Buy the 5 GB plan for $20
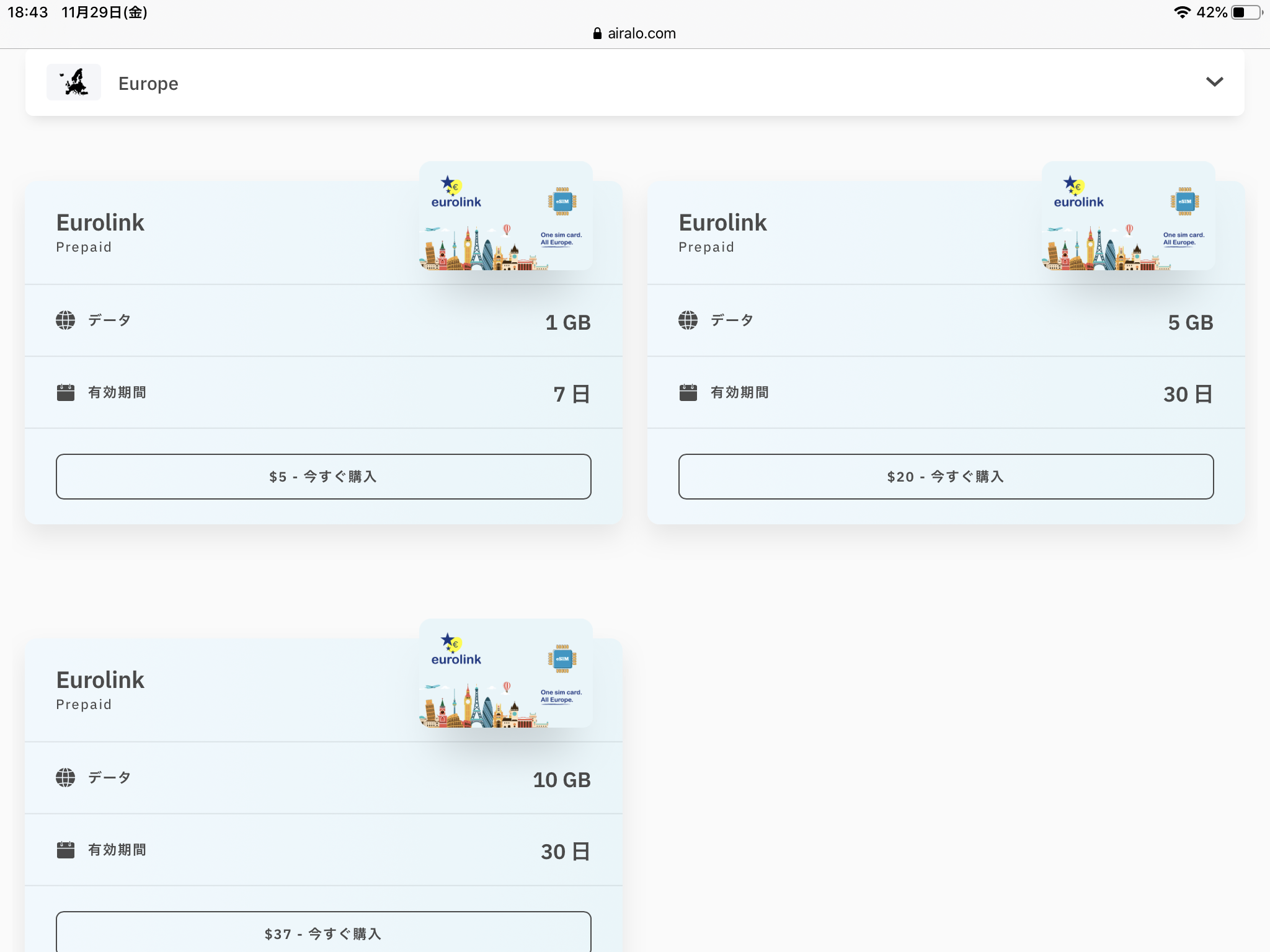The image size is (1270, 952). click(x=946, y=477)
